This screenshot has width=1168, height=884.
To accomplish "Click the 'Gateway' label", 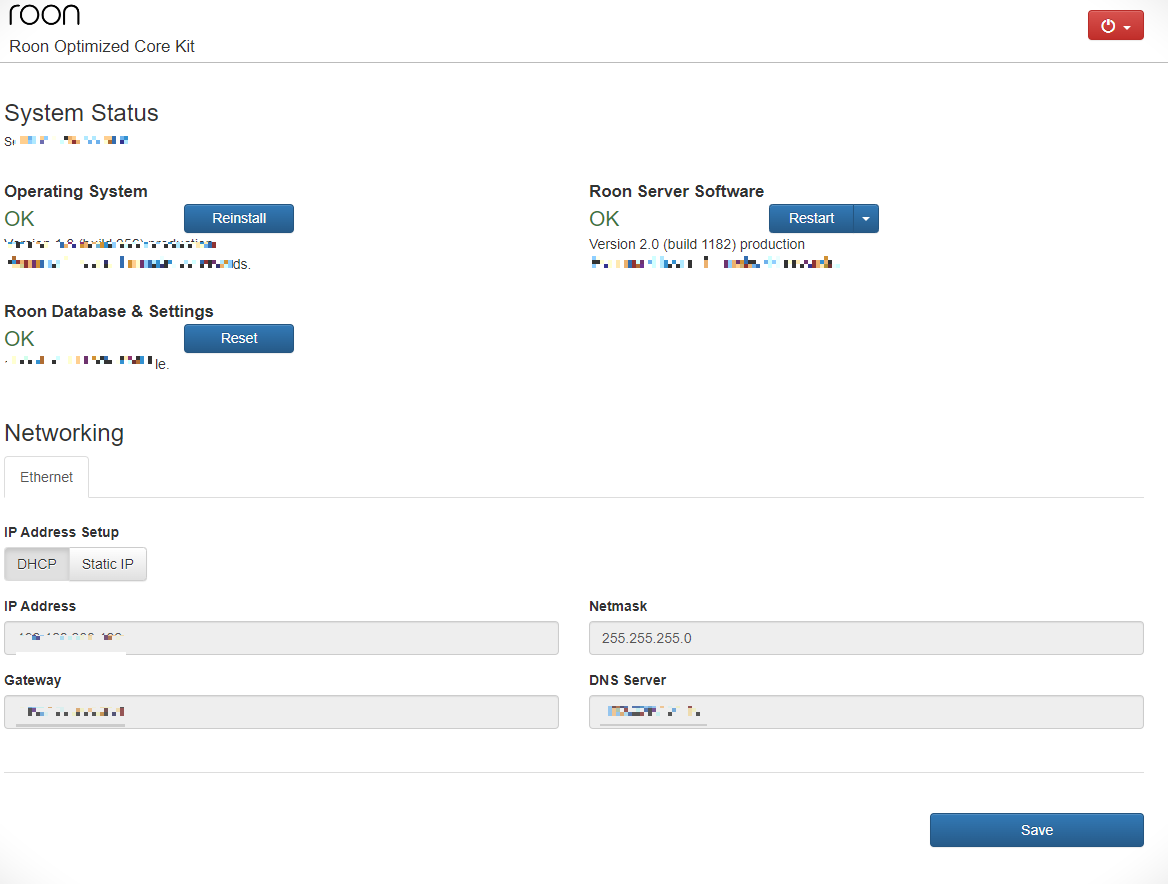I will [33, 680].
